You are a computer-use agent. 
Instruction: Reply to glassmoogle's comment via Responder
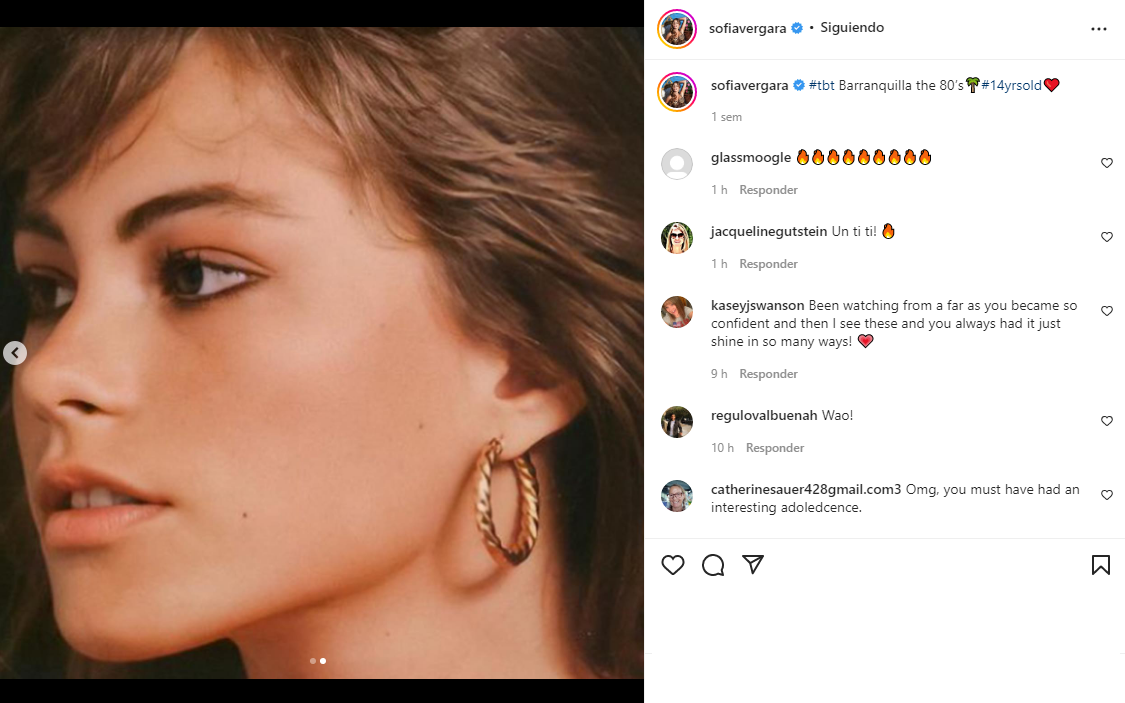click(x=768, y=190)
